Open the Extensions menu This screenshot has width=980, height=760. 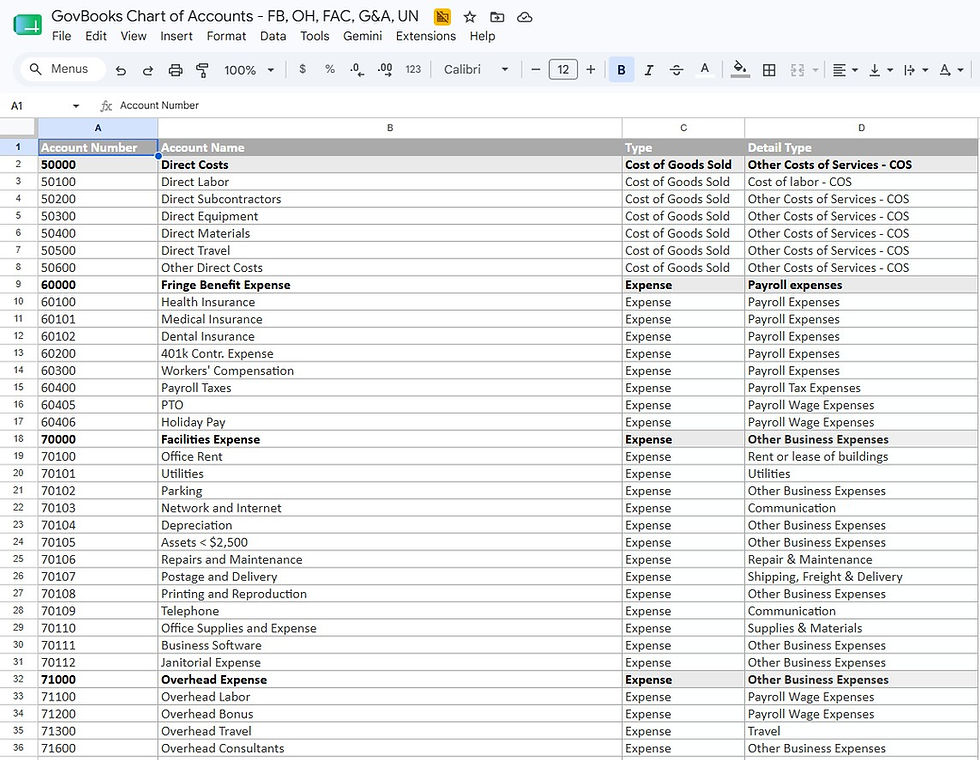pos(426,36)
